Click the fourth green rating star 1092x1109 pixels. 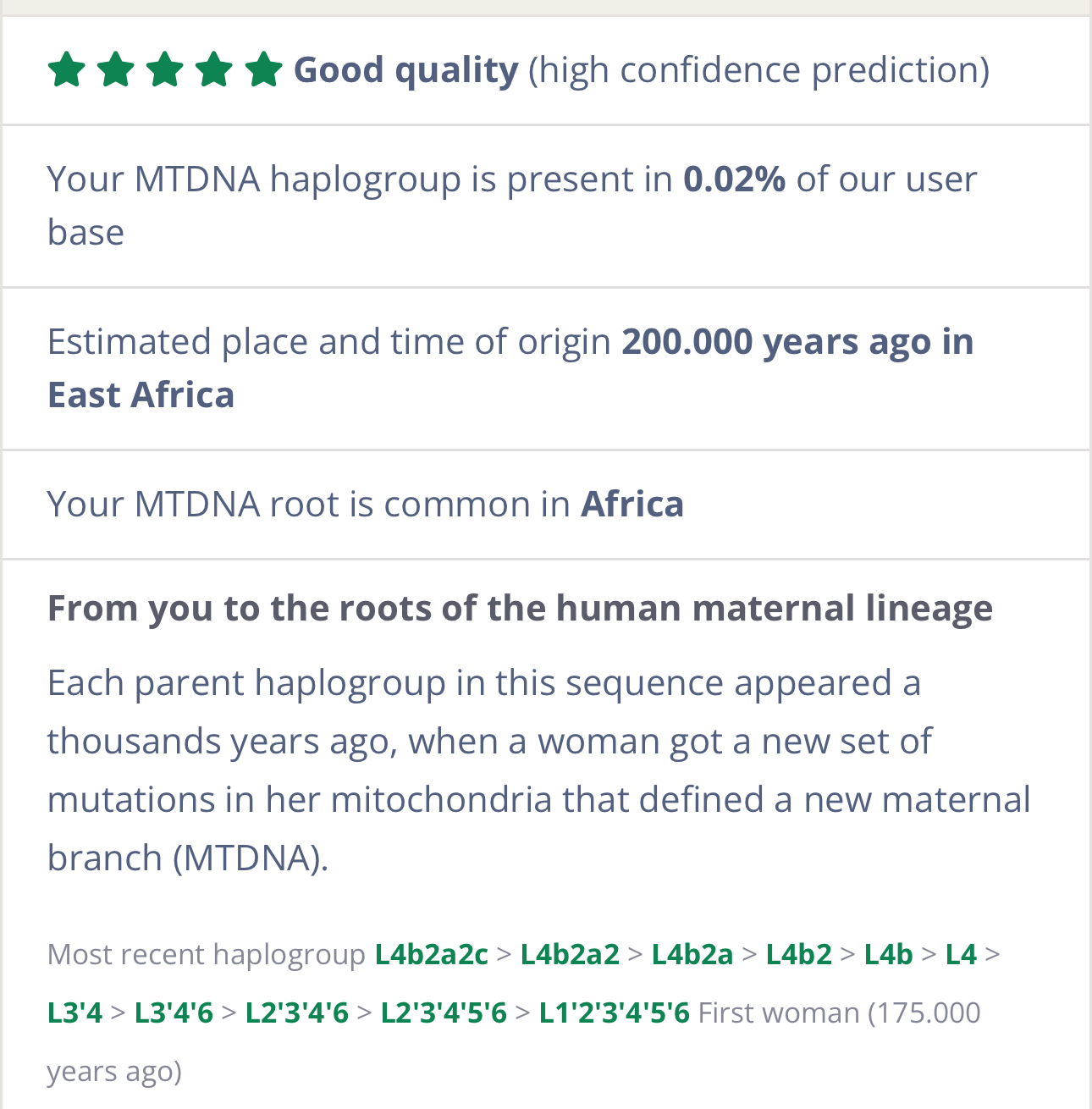[x=214, y=69]
